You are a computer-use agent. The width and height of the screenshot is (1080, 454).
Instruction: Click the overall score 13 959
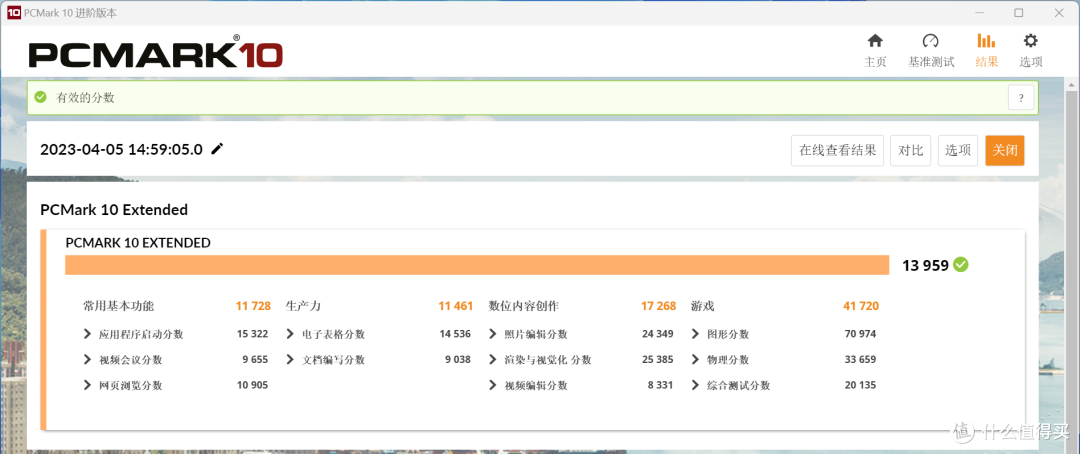coord(925,265)
